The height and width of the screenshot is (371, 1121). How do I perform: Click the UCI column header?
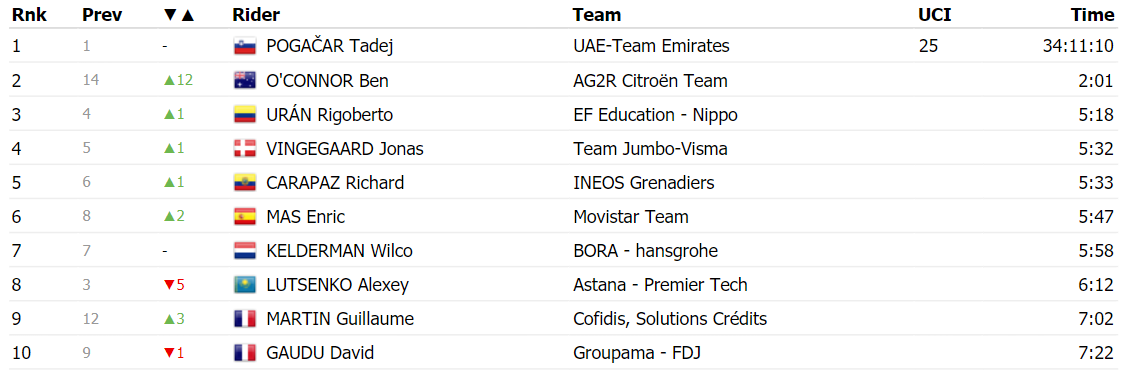point(934,15)
